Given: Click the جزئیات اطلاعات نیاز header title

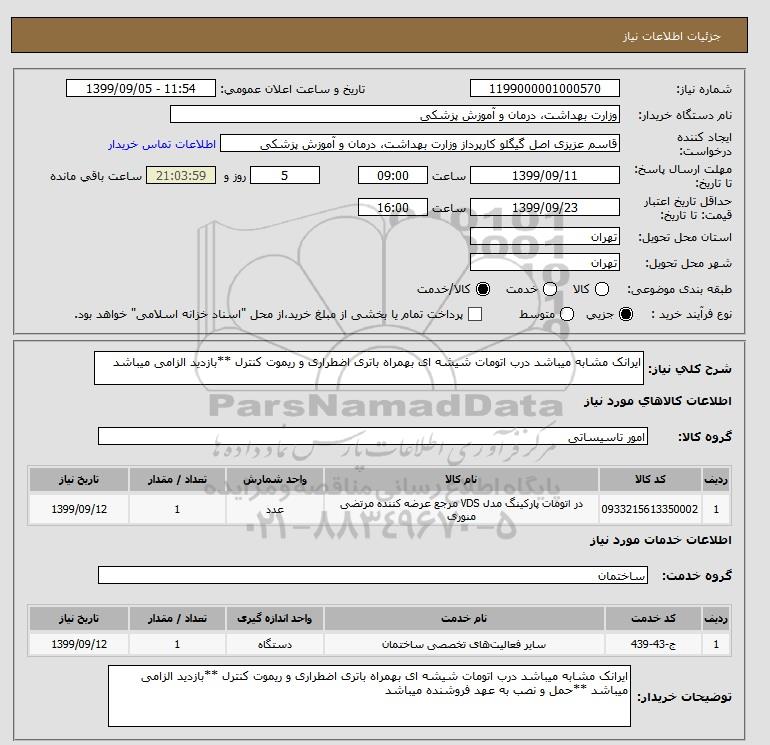Looking at the screenshot, I should tap(671, 36).
